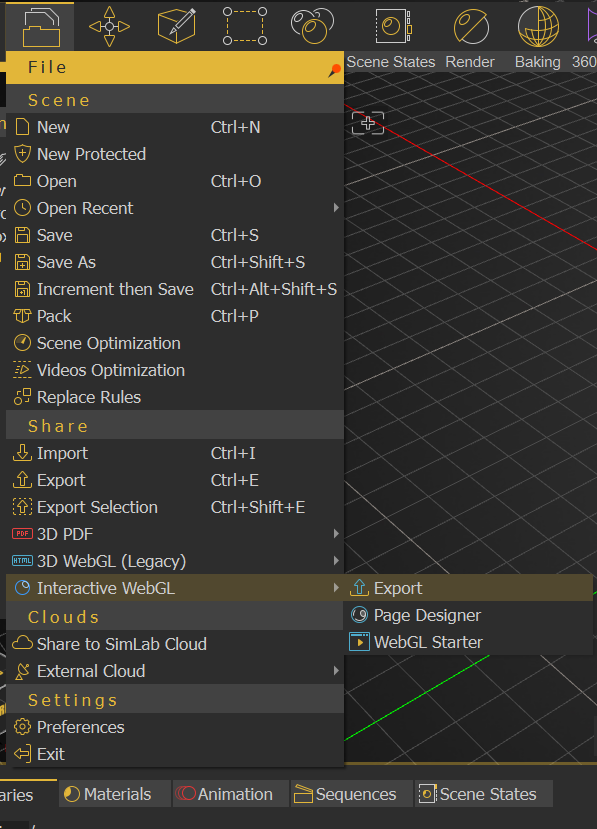
Task: Click viewport focus frame icon
Action: [368, 123]
